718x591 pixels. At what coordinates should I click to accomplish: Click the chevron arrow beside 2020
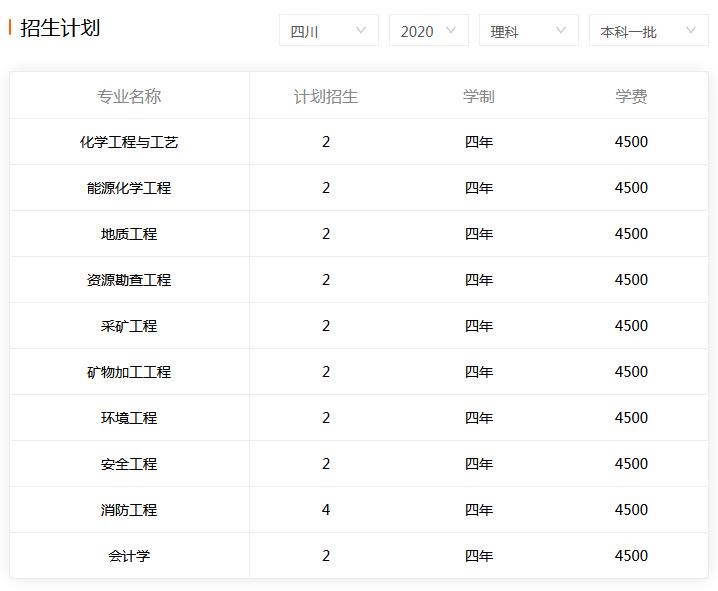click(451, 30)
